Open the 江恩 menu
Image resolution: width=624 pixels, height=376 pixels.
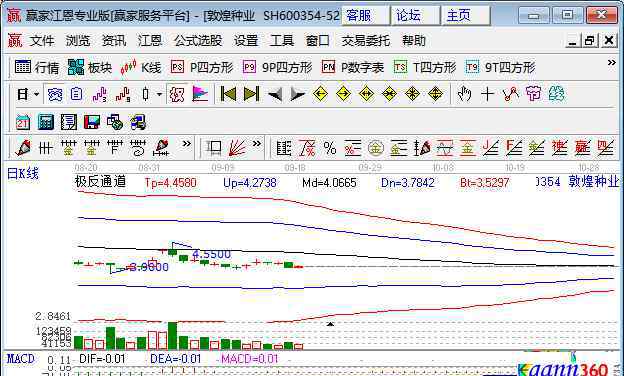pos(150,41)
